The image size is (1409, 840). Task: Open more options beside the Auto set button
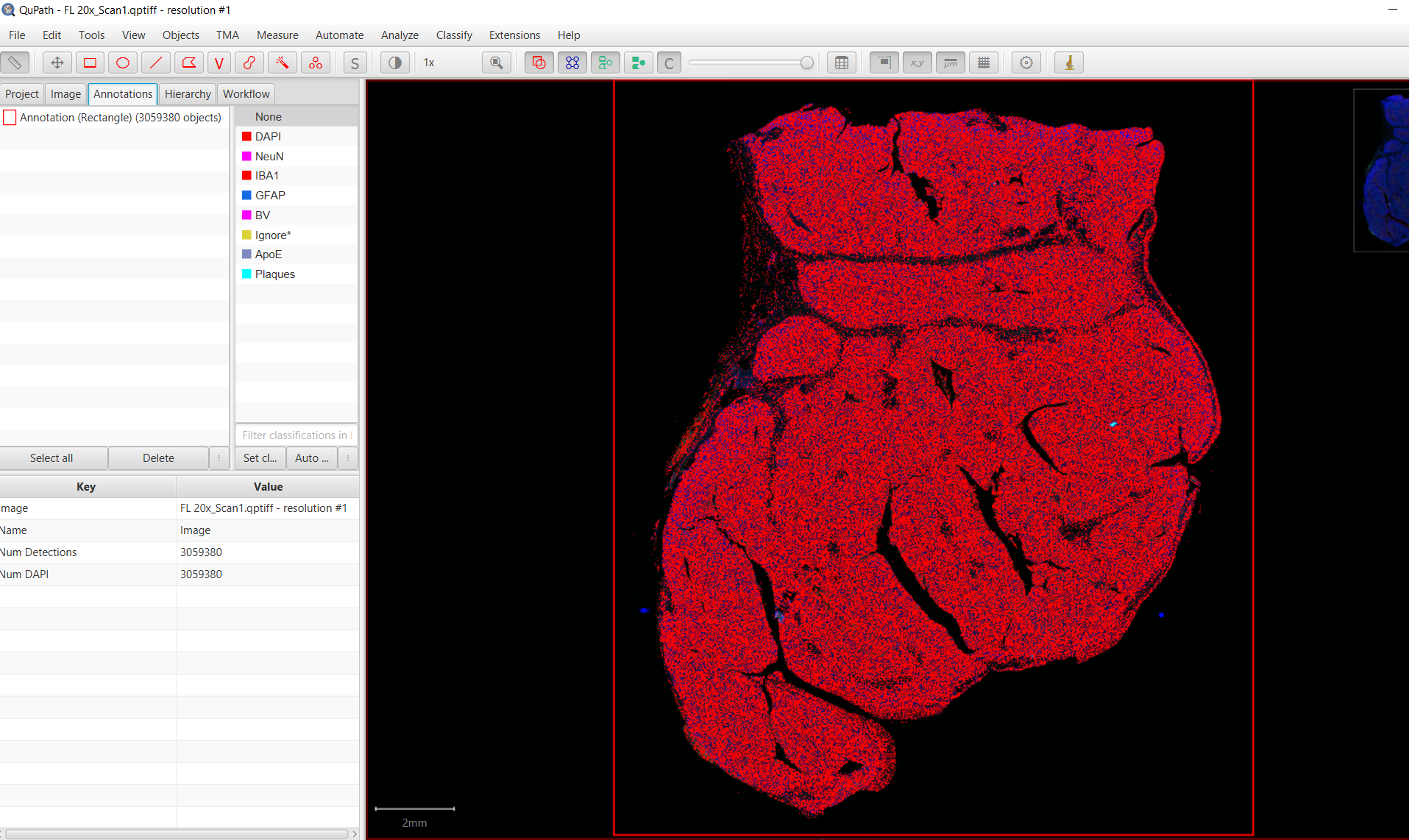[x=348, y=458]
